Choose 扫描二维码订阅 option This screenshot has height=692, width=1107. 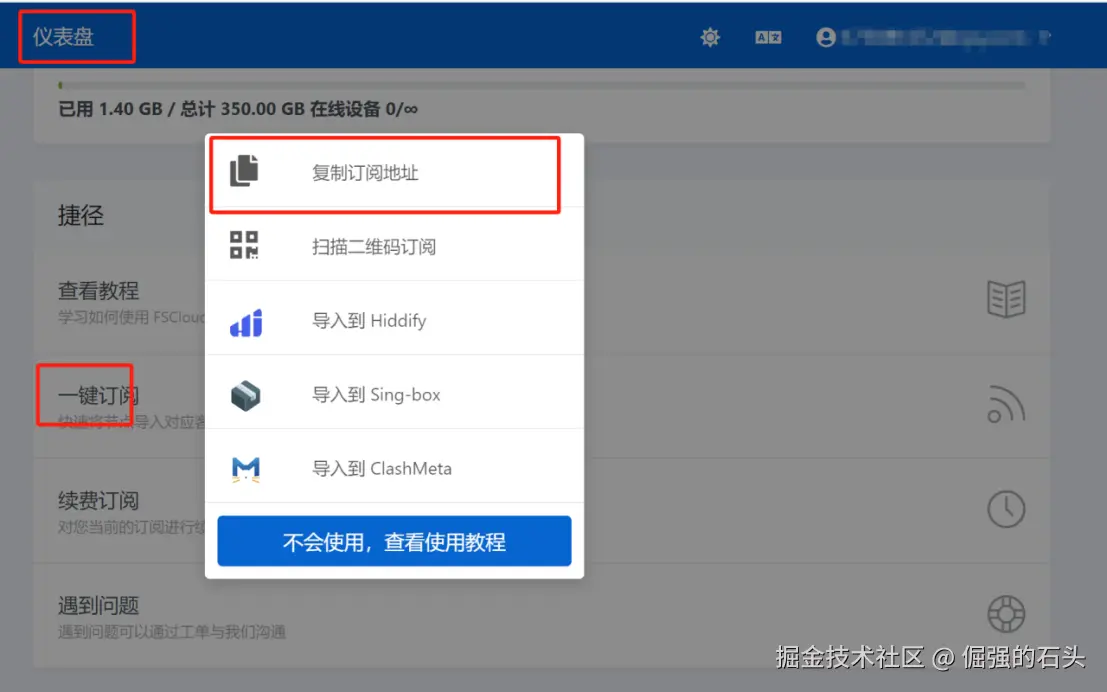(395, 246)
